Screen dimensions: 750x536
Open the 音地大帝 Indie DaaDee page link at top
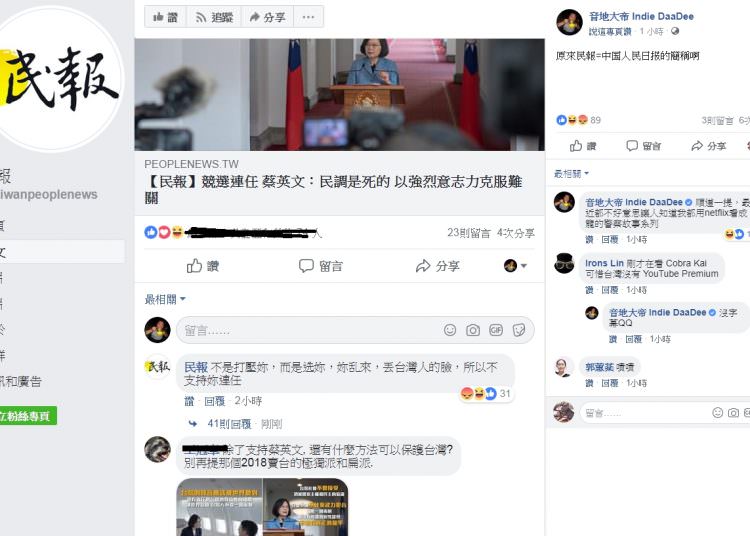pyautogui.click(x=641, y=16)
